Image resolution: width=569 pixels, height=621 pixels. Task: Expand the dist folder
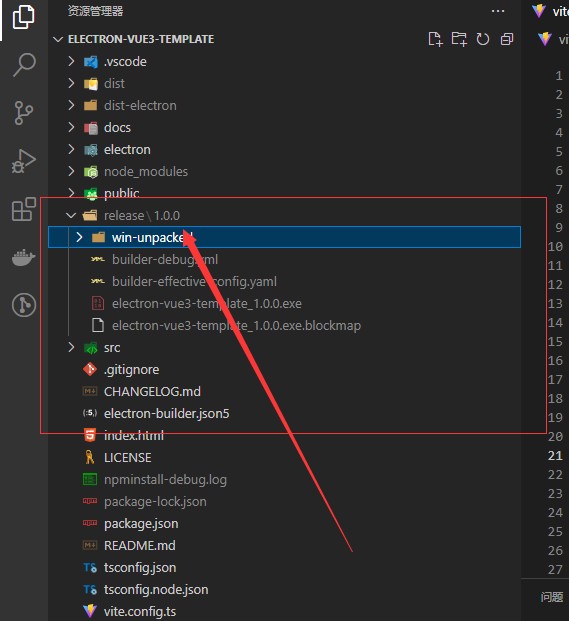(x=71, y=83)
